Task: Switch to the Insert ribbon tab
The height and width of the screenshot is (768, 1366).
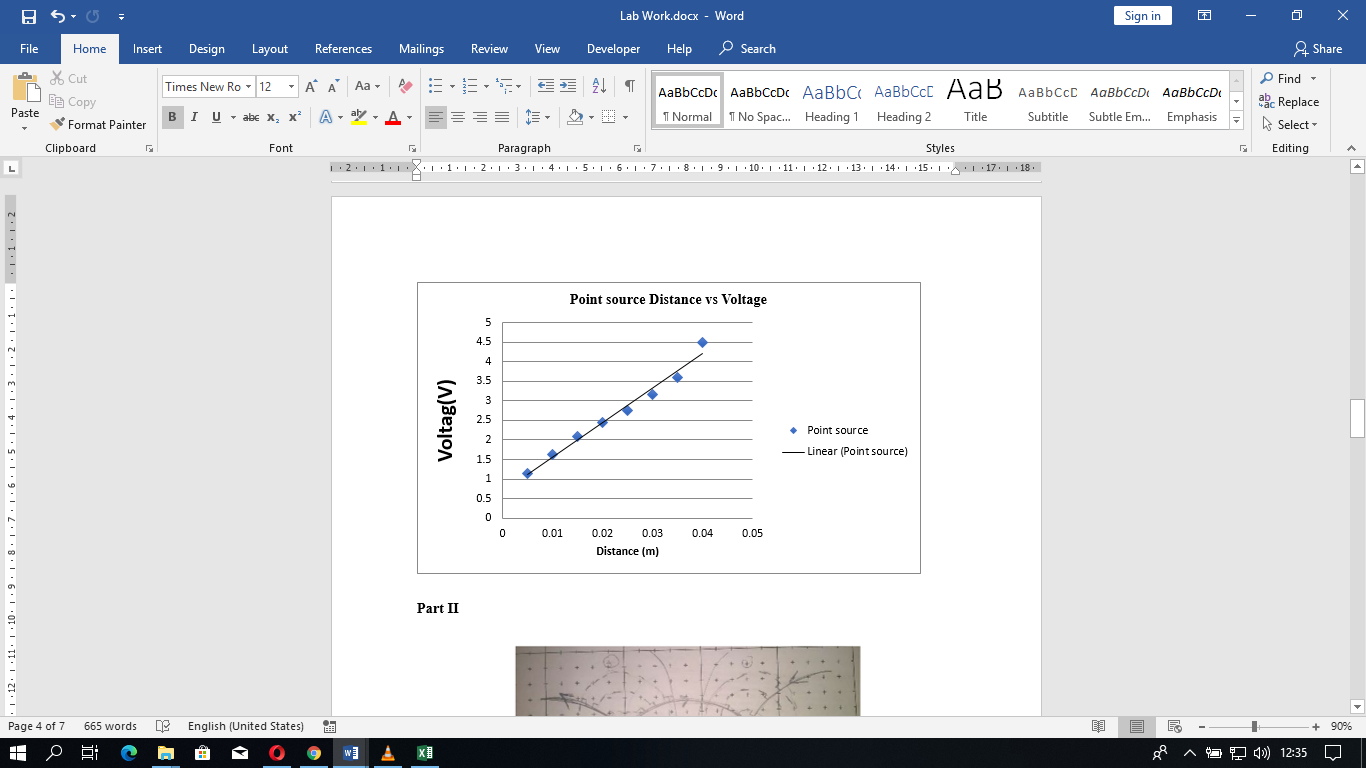Action: [x=147, y=48]
